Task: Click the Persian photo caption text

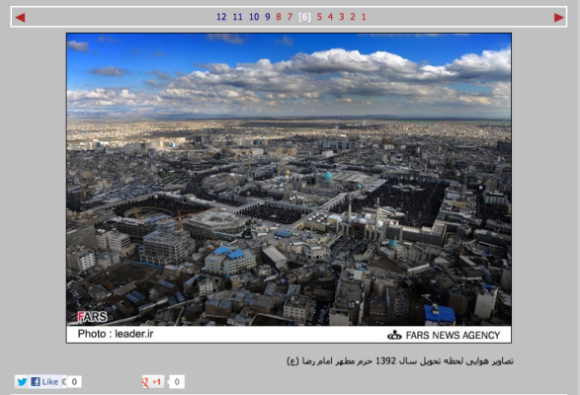Action: (400, 361)
